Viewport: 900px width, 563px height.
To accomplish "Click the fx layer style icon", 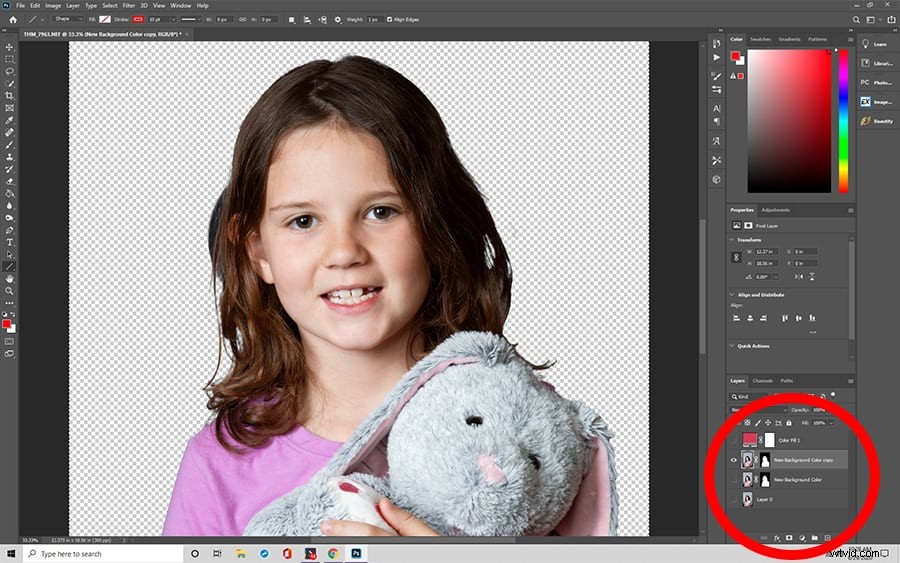I will pos(777,538).
